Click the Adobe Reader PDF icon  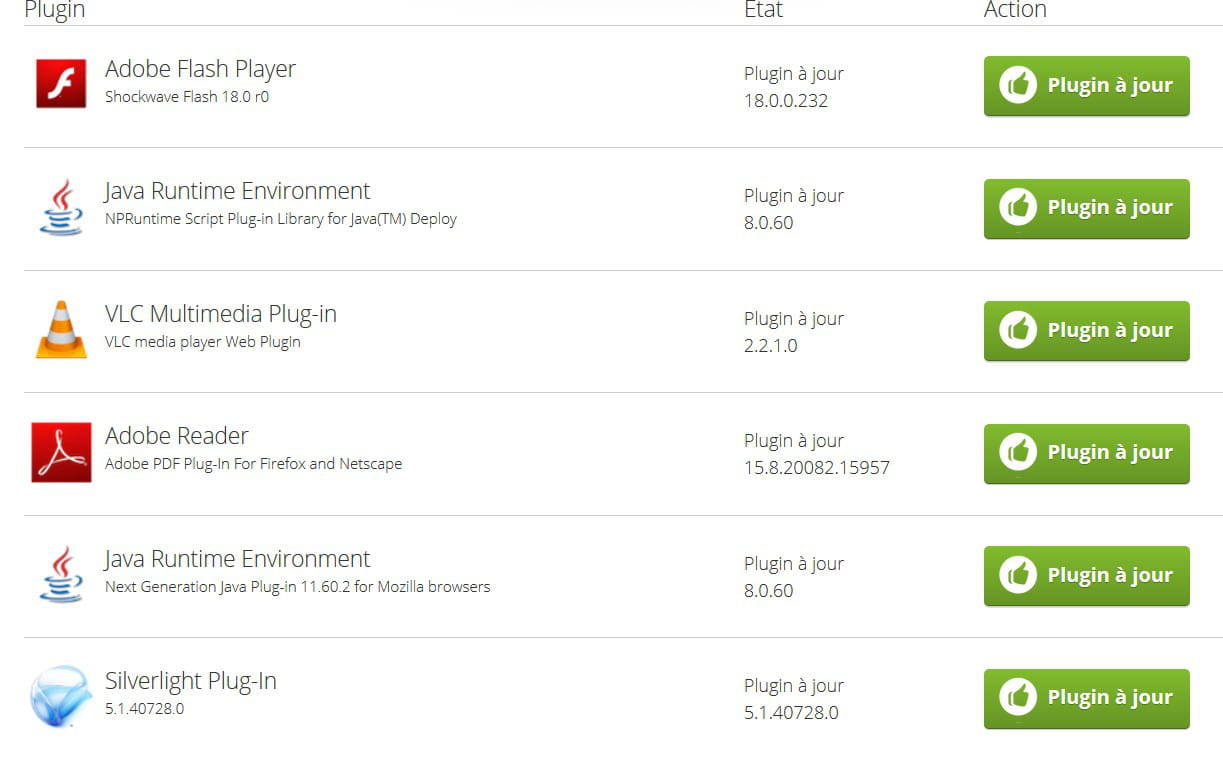click(x=61, y=452)
